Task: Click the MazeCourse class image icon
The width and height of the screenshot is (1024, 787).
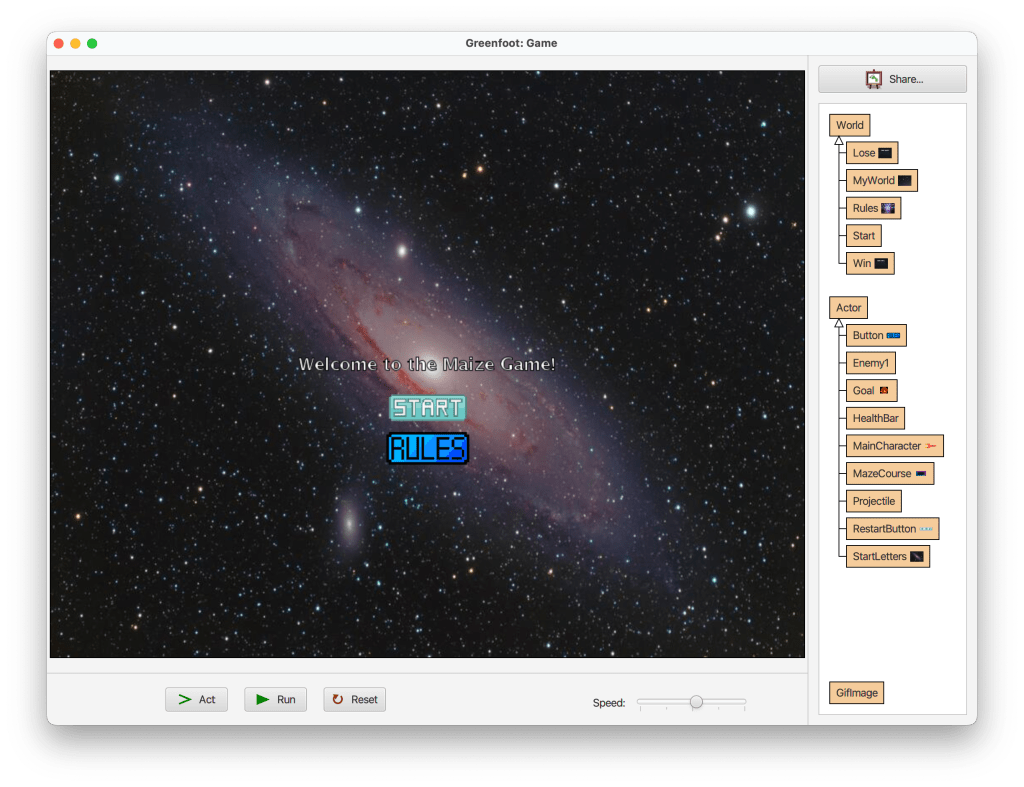Action: pyautogui.click(x=921, y=473)
